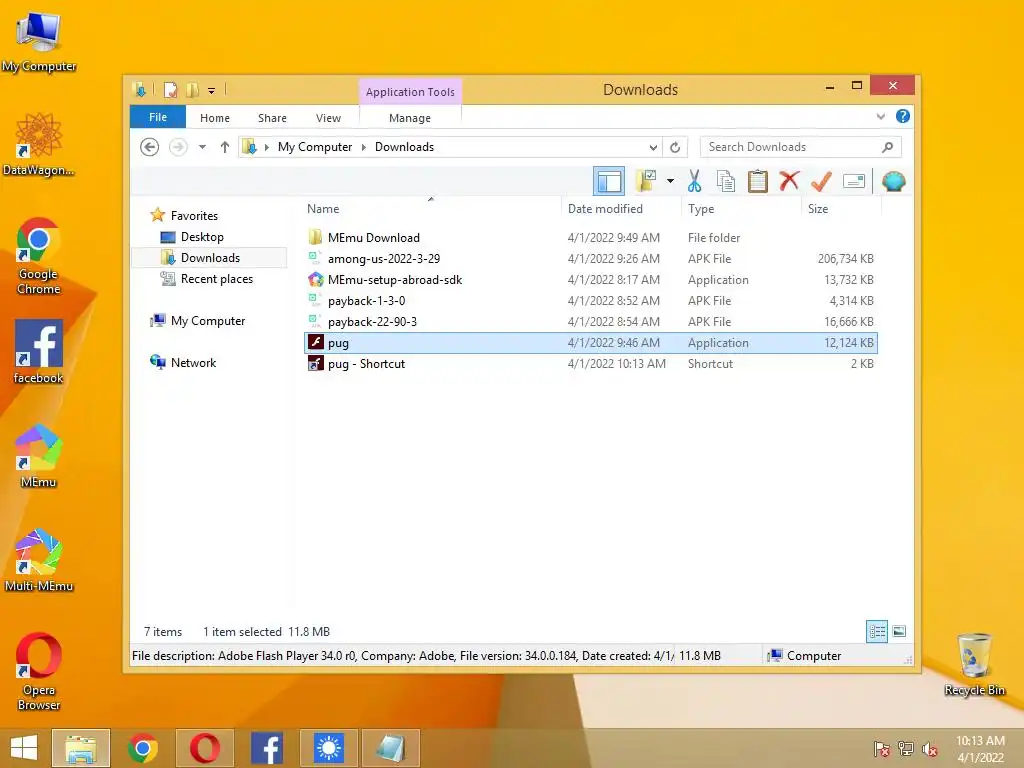Screen dimensions: 1024x768
Task: Open the MEmu desktop shortcut
Action: (38, 456)
